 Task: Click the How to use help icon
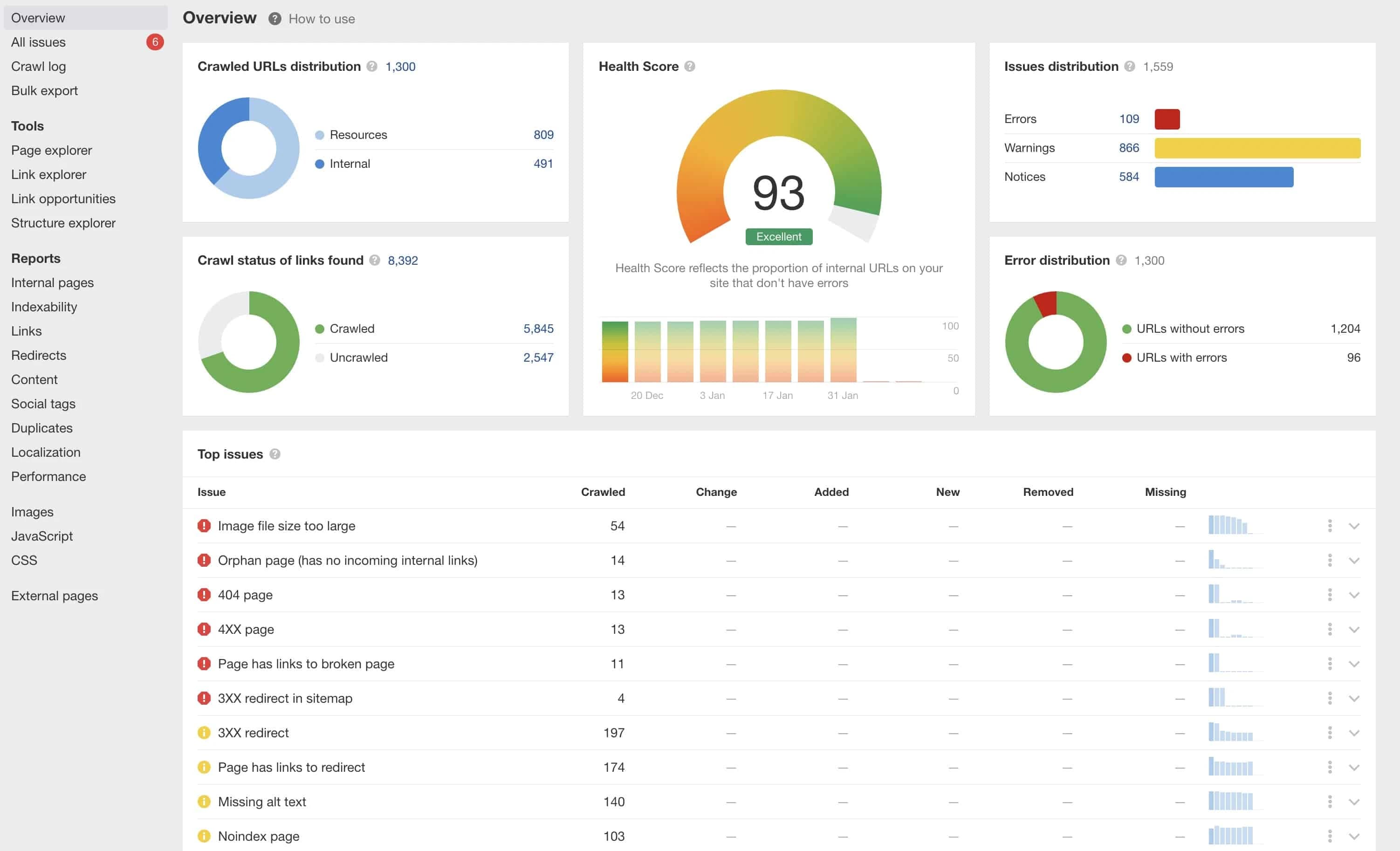[x=275, y=19]
